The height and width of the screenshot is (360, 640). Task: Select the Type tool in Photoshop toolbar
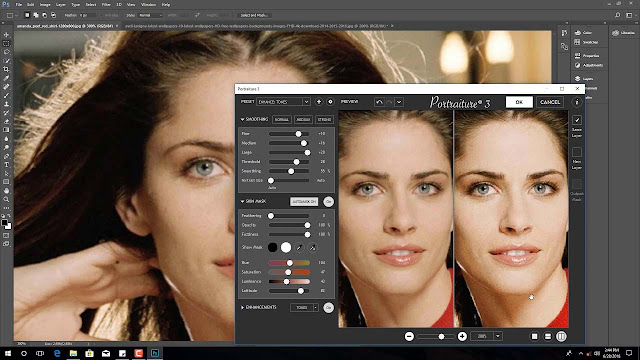[6, 165]
